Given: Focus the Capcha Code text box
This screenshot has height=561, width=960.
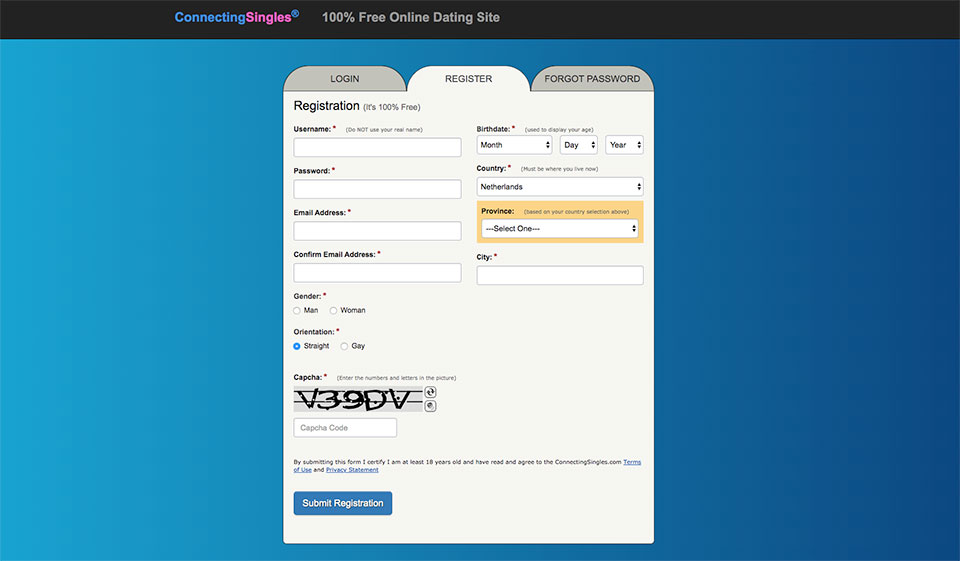Looking at the screenshot, I should pos(345,428).
